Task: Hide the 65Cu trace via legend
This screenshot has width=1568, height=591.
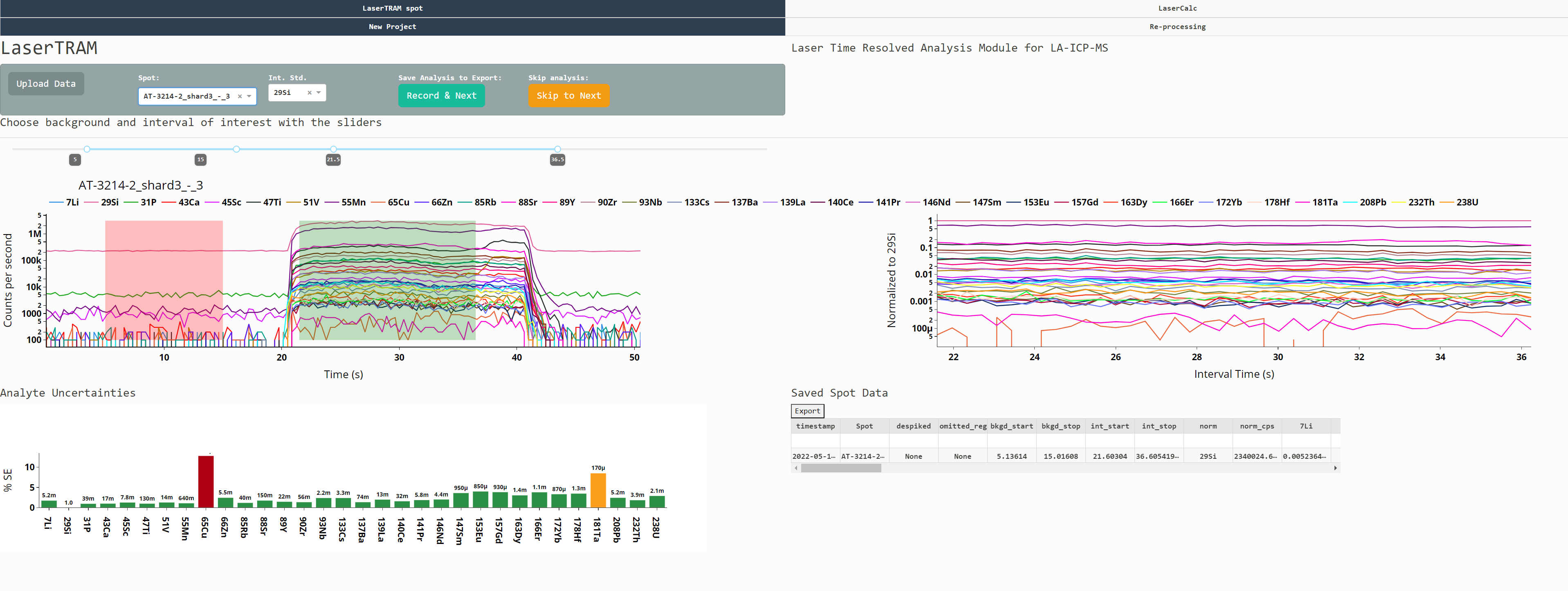Action: tap(398, 202)
